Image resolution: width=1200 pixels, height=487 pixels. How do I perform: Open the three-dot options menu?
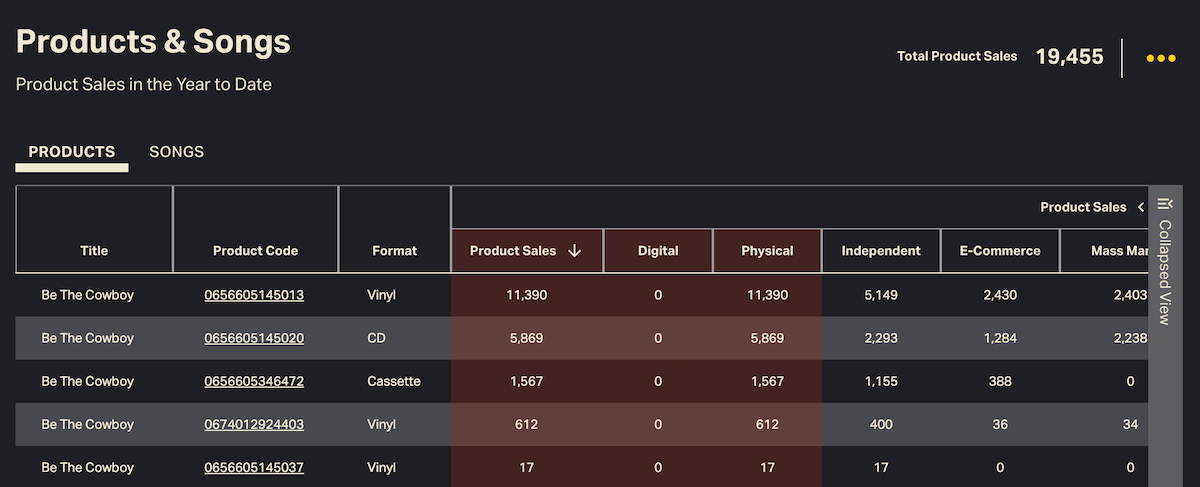[x=1161, y=59]
